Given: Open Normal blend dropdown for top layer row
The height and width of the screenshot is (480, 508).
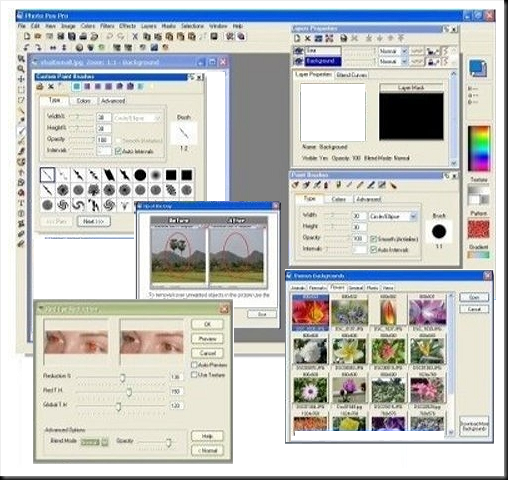Looking at the screenshot, I should [404, 51].
